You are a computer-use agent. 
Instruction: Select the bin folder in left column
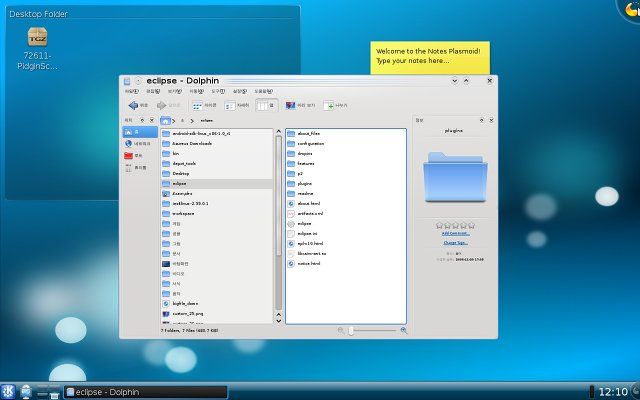click(171, 153)
